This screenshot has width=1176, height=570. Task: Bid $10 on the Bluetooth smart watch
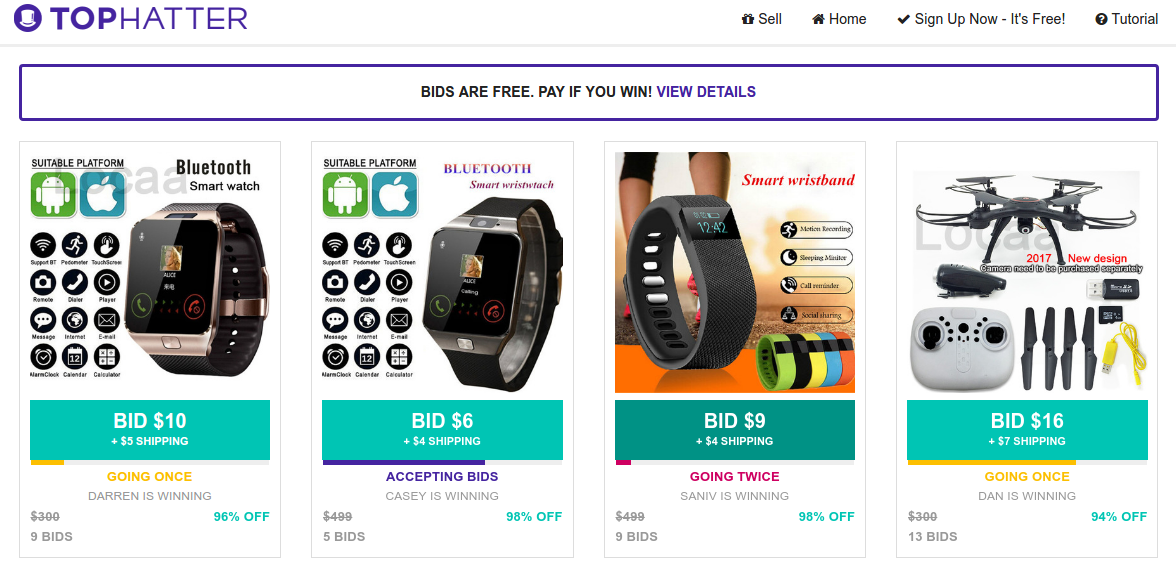pos(150,430)
